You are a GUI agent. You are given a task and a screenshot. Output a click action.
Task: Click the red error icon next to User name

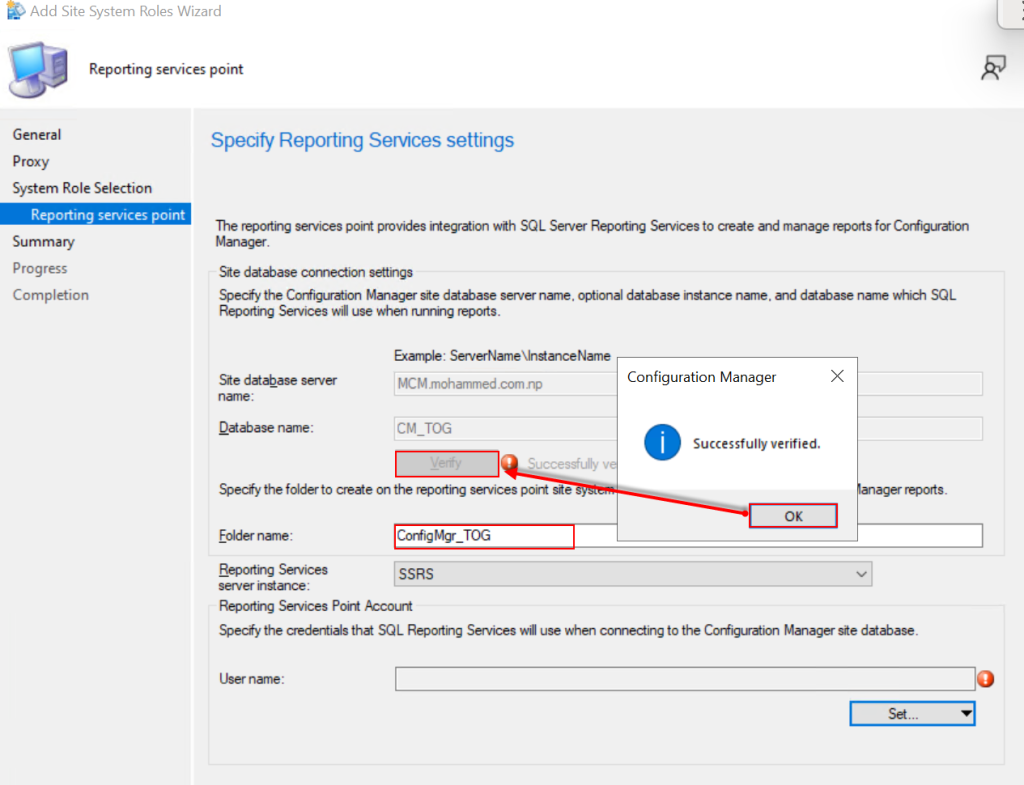pos(986,679)
